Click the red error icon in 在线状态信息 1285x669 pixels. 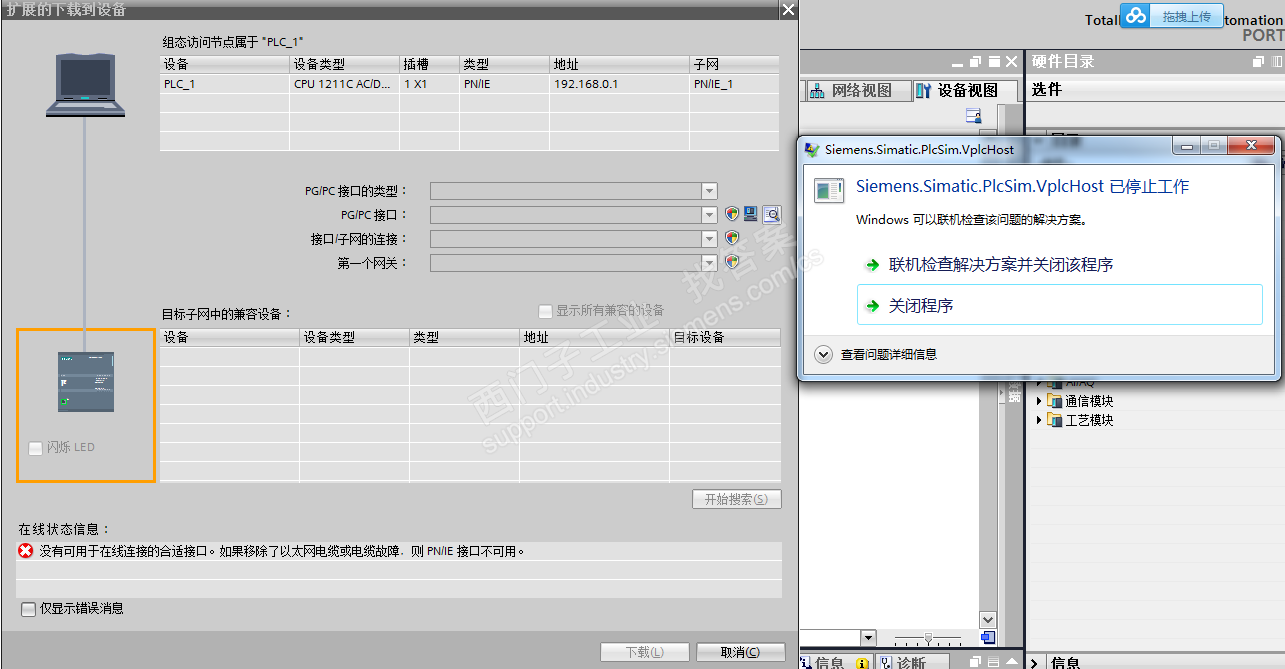[26, 550]
